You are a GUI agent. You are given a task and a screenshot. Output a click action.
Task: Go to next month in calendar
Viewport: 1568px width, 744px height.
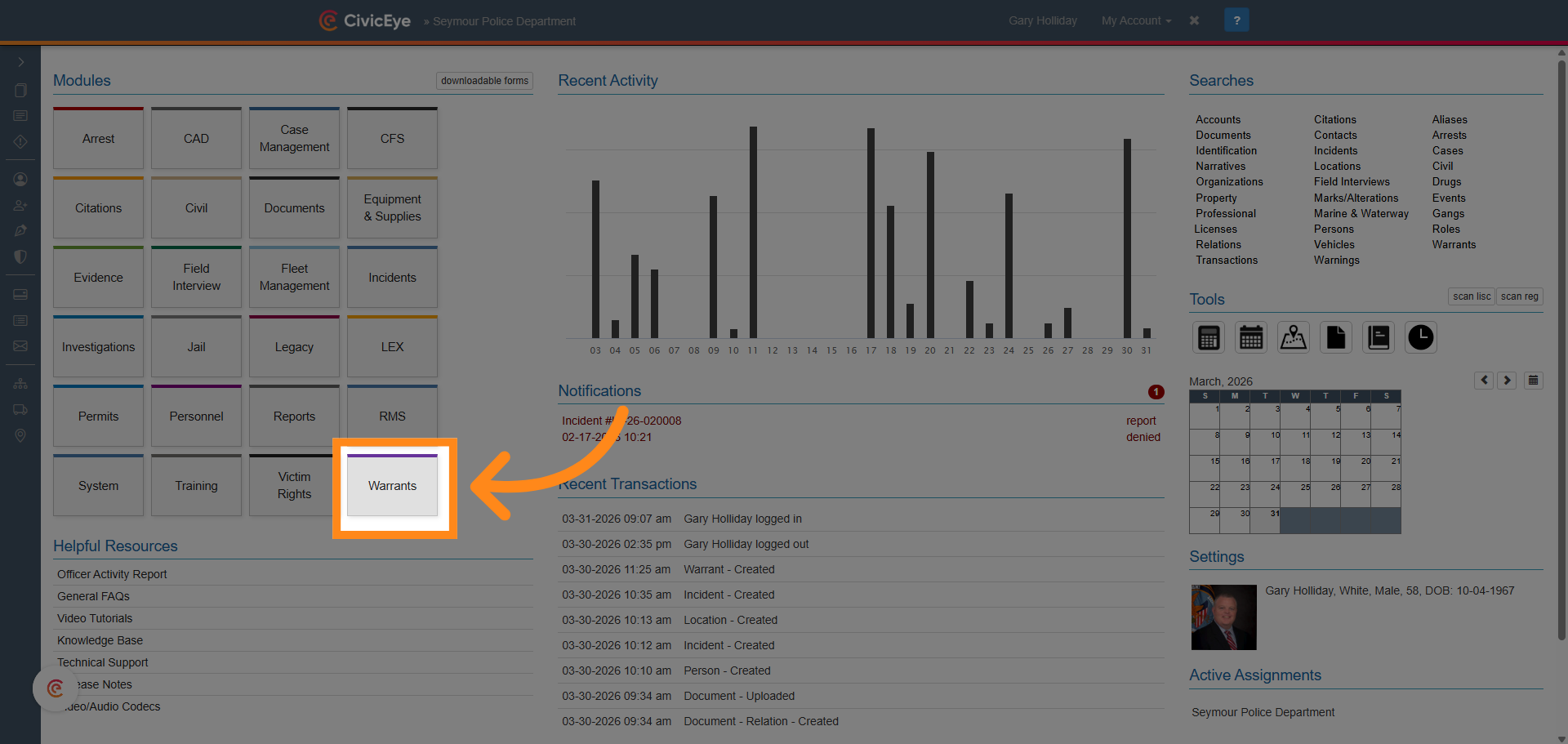(1508, 380)
